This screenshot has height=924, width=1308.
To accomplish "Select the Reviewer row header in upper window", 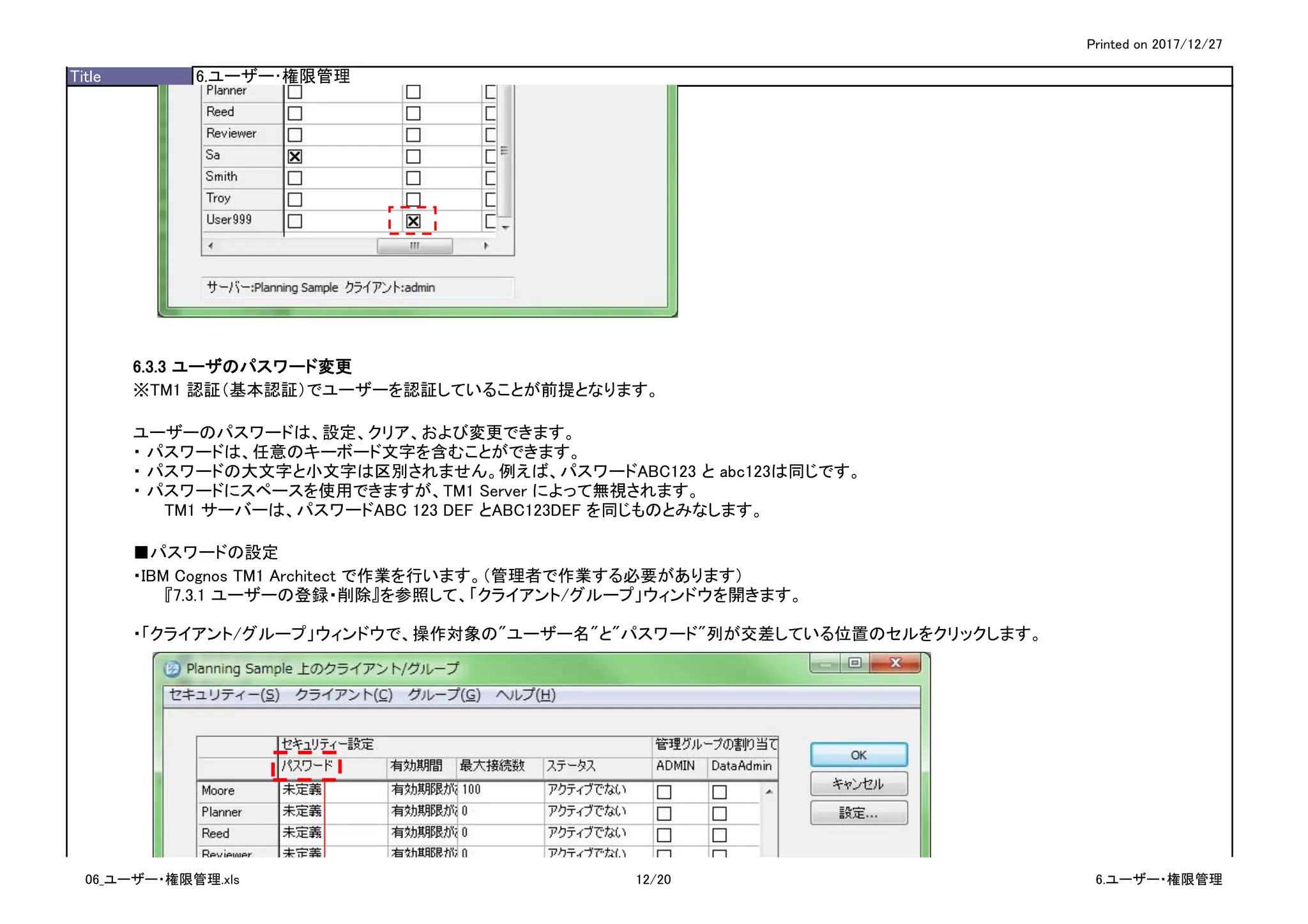I will [x=242, y=133].
